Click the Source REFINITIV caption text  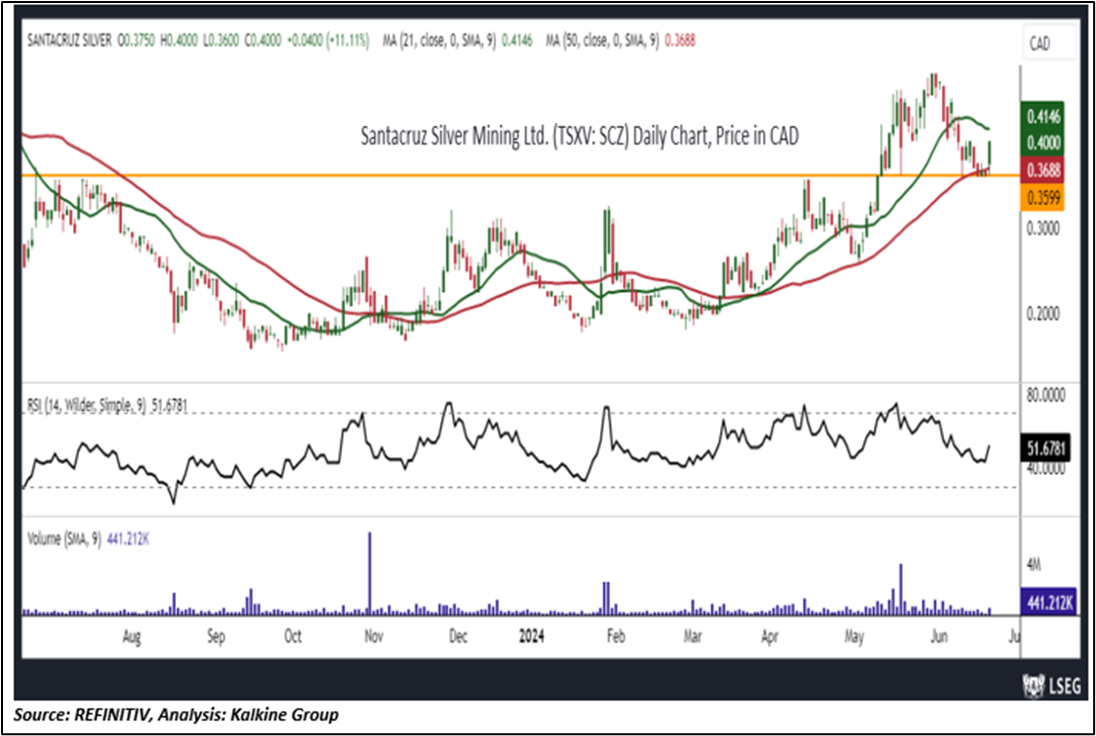coord(176,715)
